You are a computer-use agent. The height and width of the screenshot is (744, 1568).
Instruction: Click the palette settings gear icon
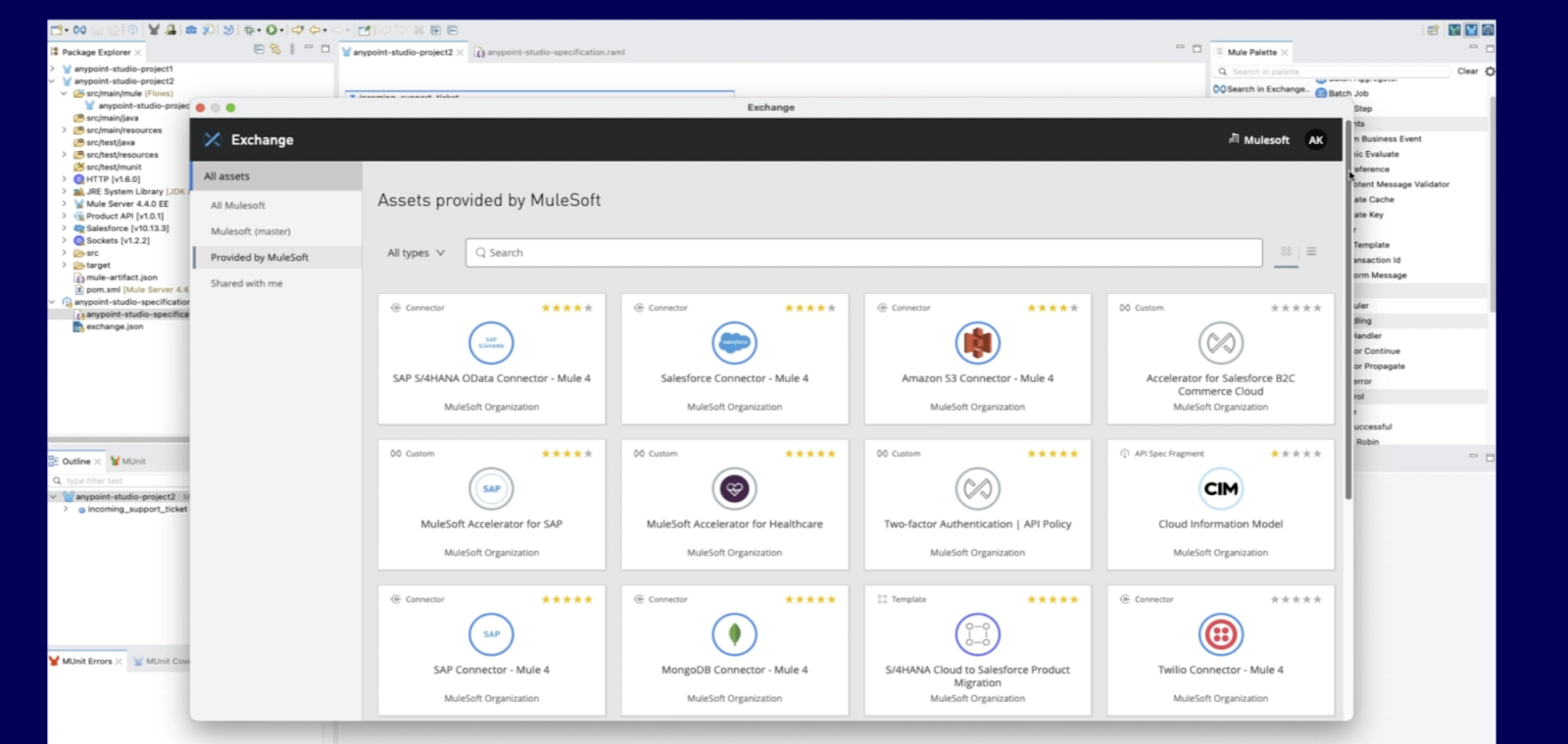(x=1491, y=72)
